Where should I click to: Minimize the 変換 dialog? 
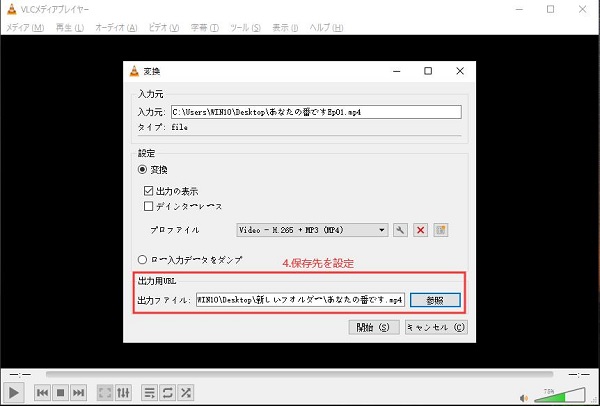[x=397, y=71]
